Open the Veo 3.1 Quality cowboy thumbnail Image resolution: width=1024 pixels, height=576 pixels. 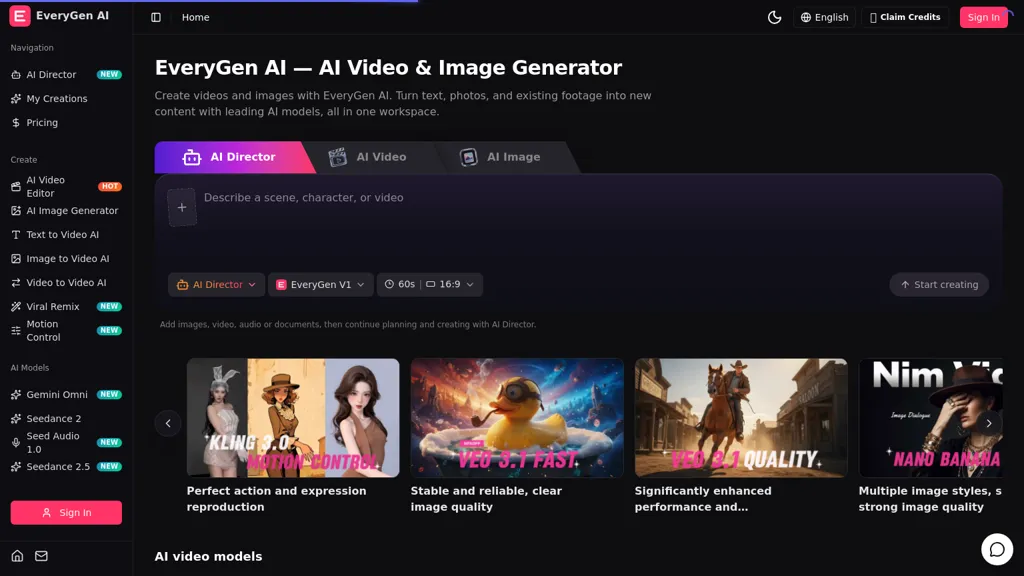[741, 418]
